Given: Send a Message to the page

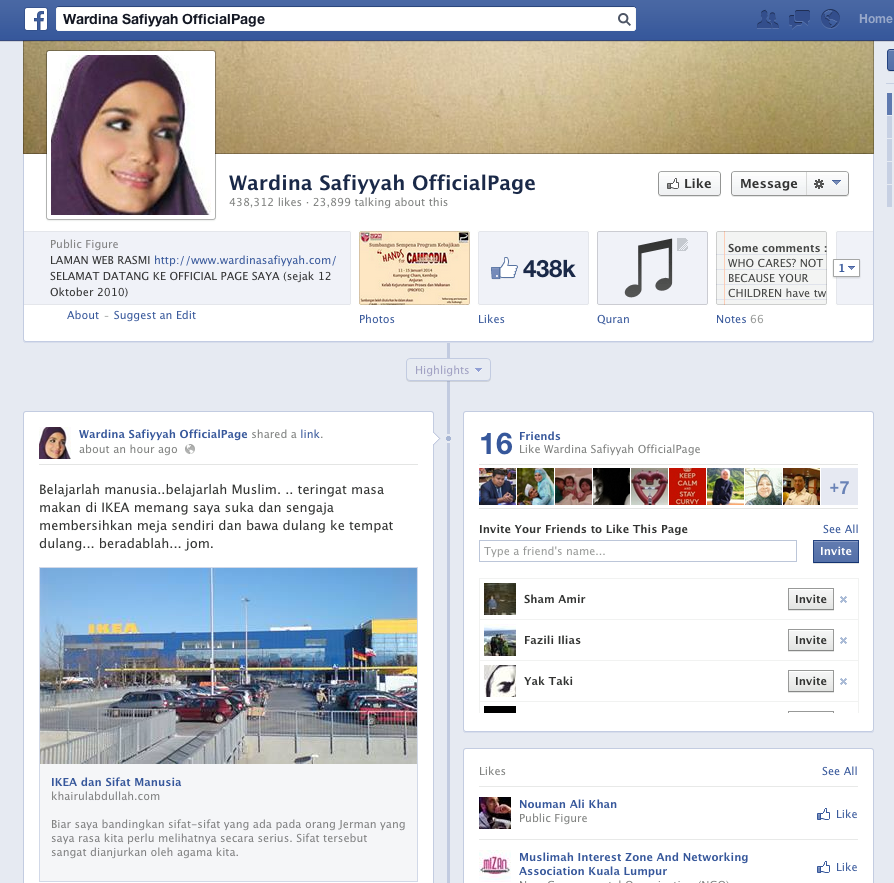Looking at the screenshot, I should click(x=768, y=184).
